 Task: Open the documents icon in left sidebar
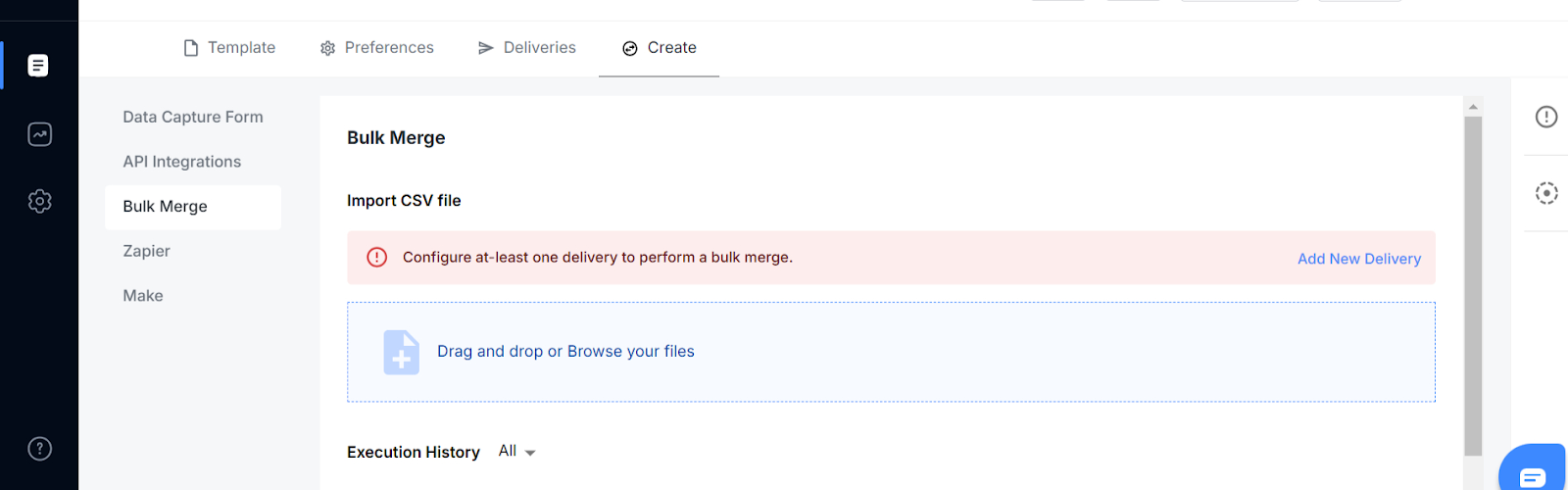pyautogui.click(x=38, y=66)
